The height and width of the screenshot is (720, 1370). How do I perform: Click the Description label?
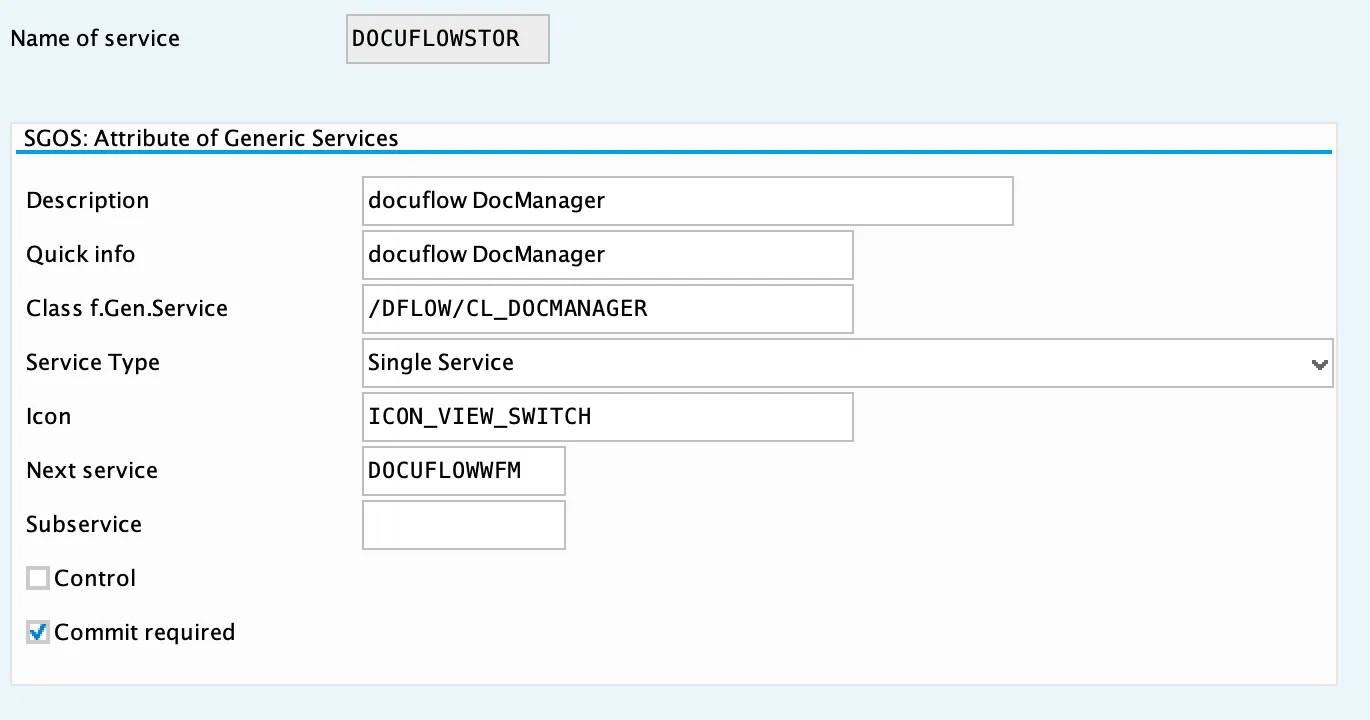[88, 201]
